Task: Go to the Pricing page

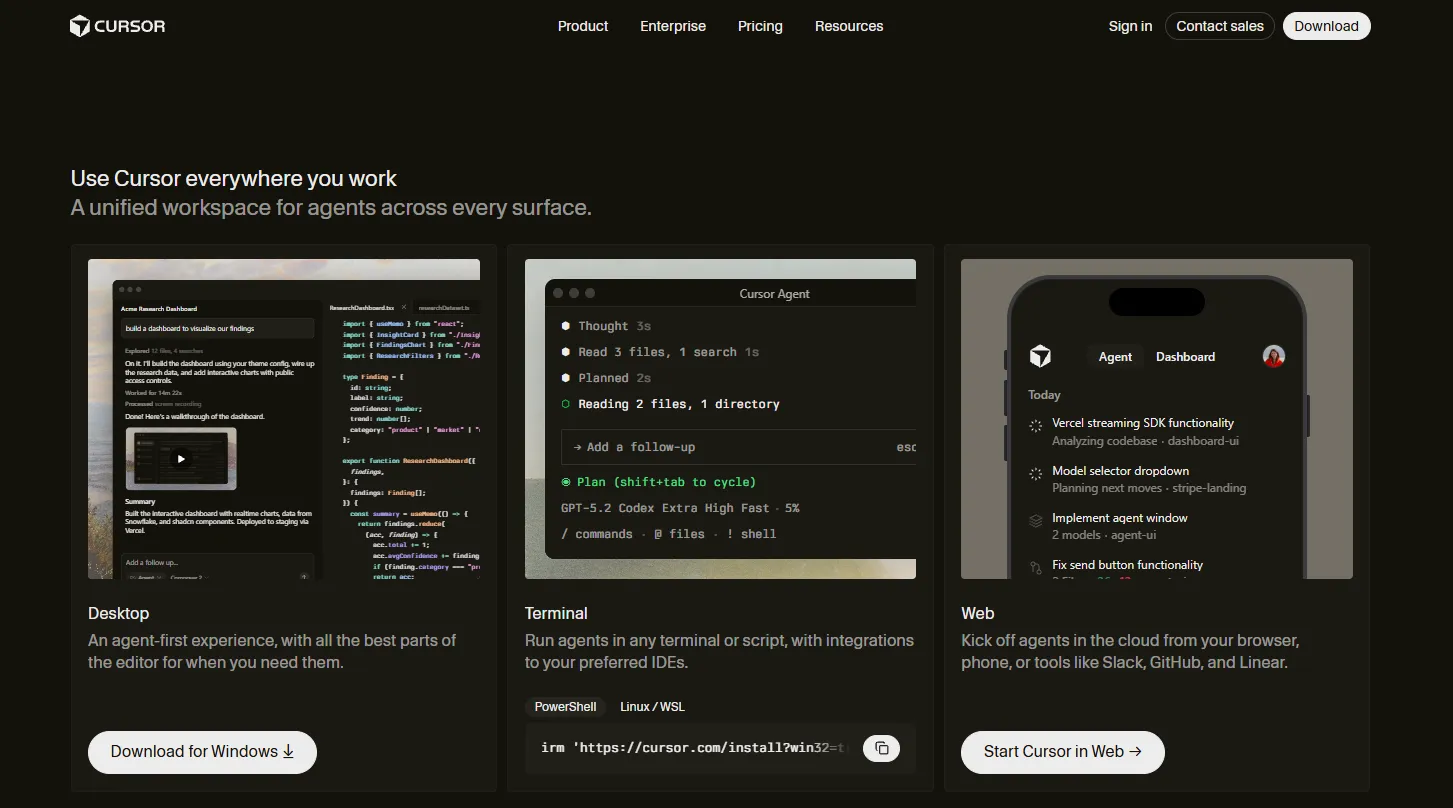Action: coord(760,26)
